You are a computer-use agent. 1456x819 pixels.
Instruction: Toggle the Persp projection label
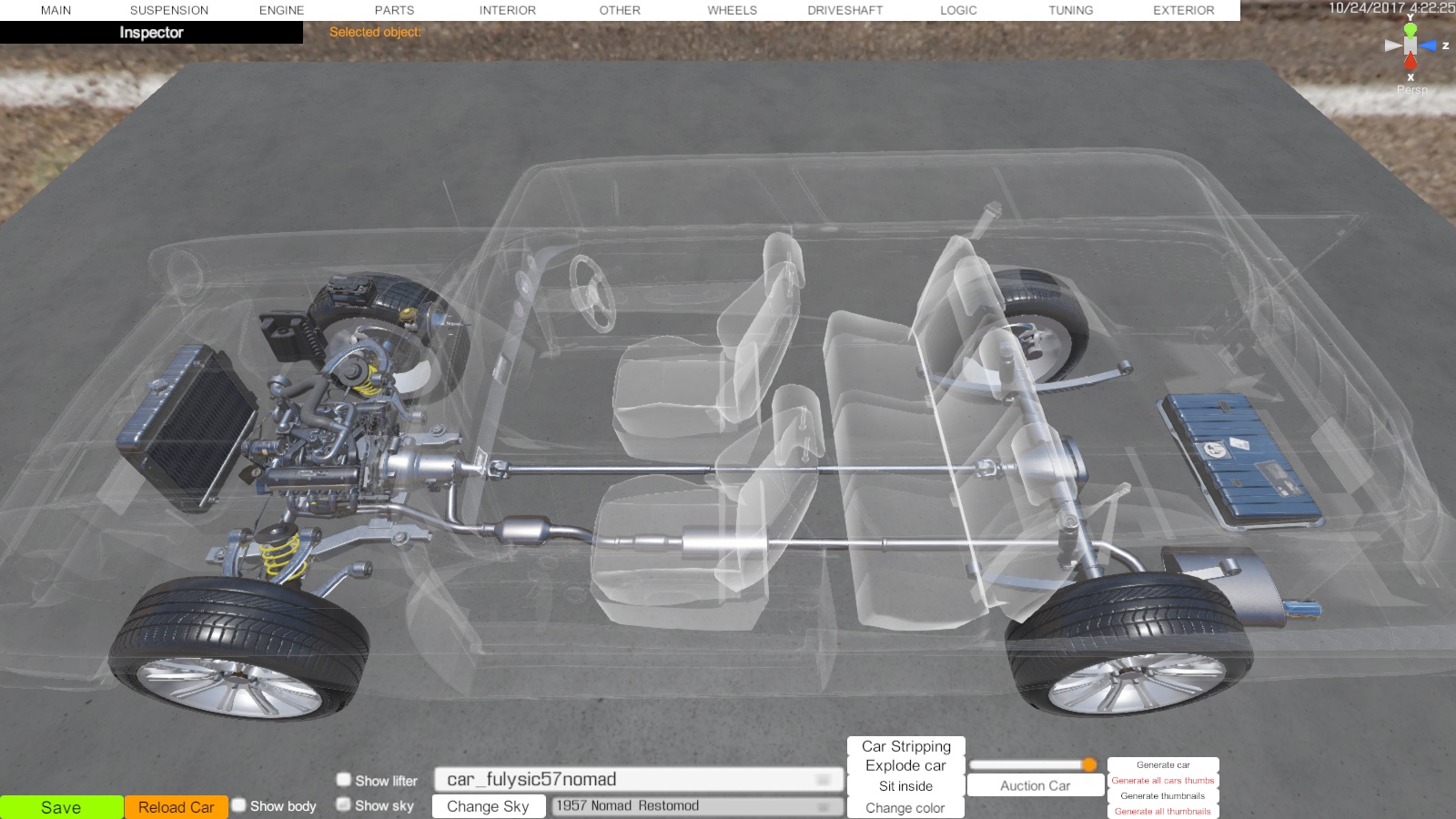pyautogui.click(x=1411, y=89)
